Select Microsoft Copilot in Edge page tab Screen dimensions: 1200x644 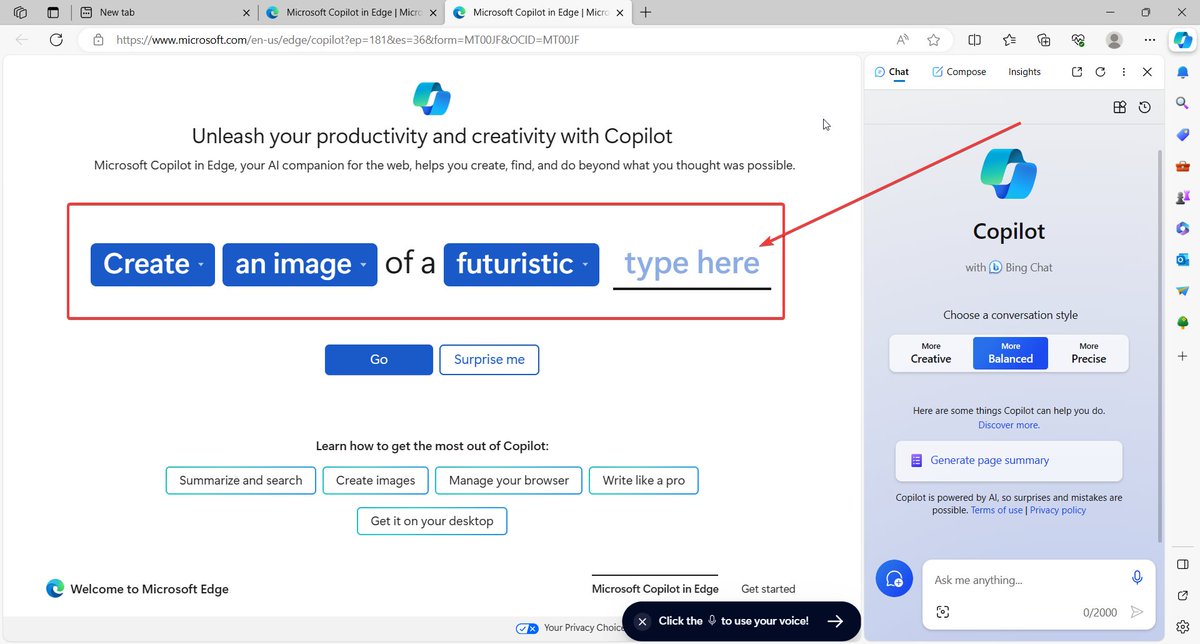click(x=655, y=589)
